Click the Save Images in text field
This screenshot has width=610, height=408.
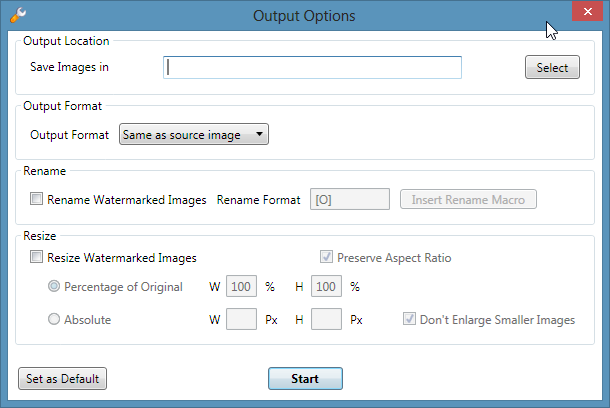[x=311, y=67]
